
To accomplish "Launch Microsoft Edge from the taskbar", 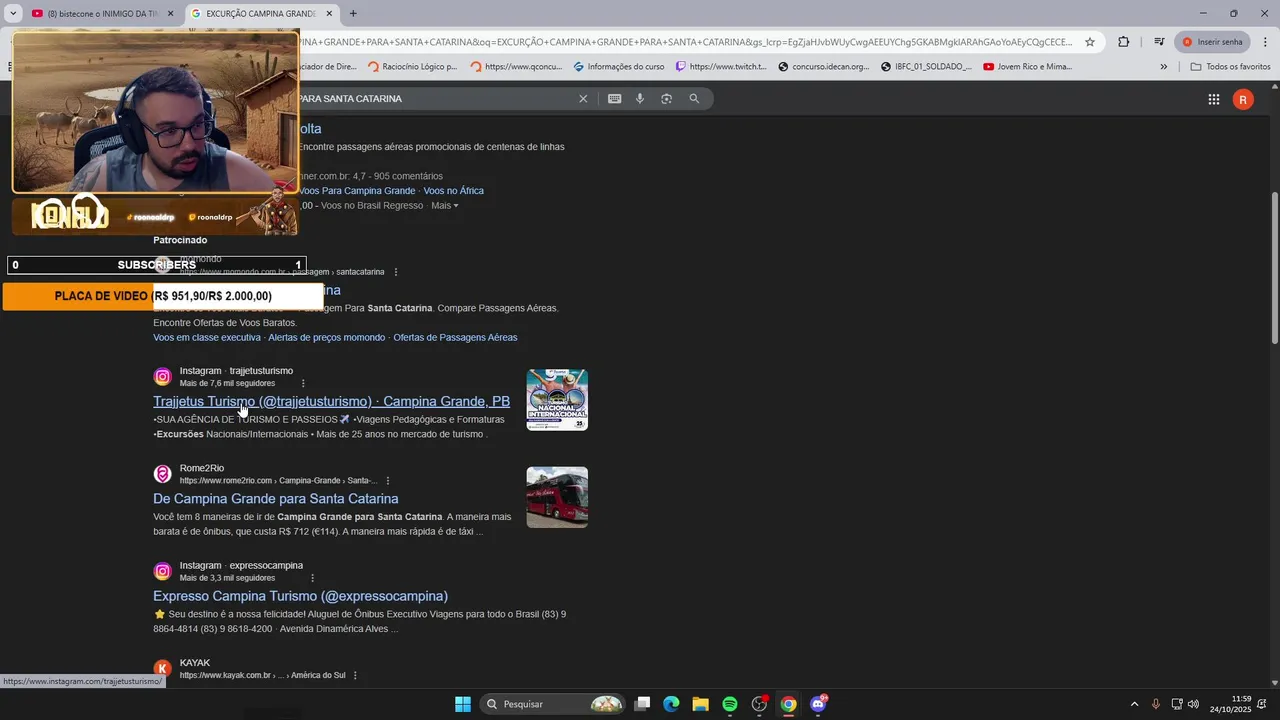I will 671,704.
